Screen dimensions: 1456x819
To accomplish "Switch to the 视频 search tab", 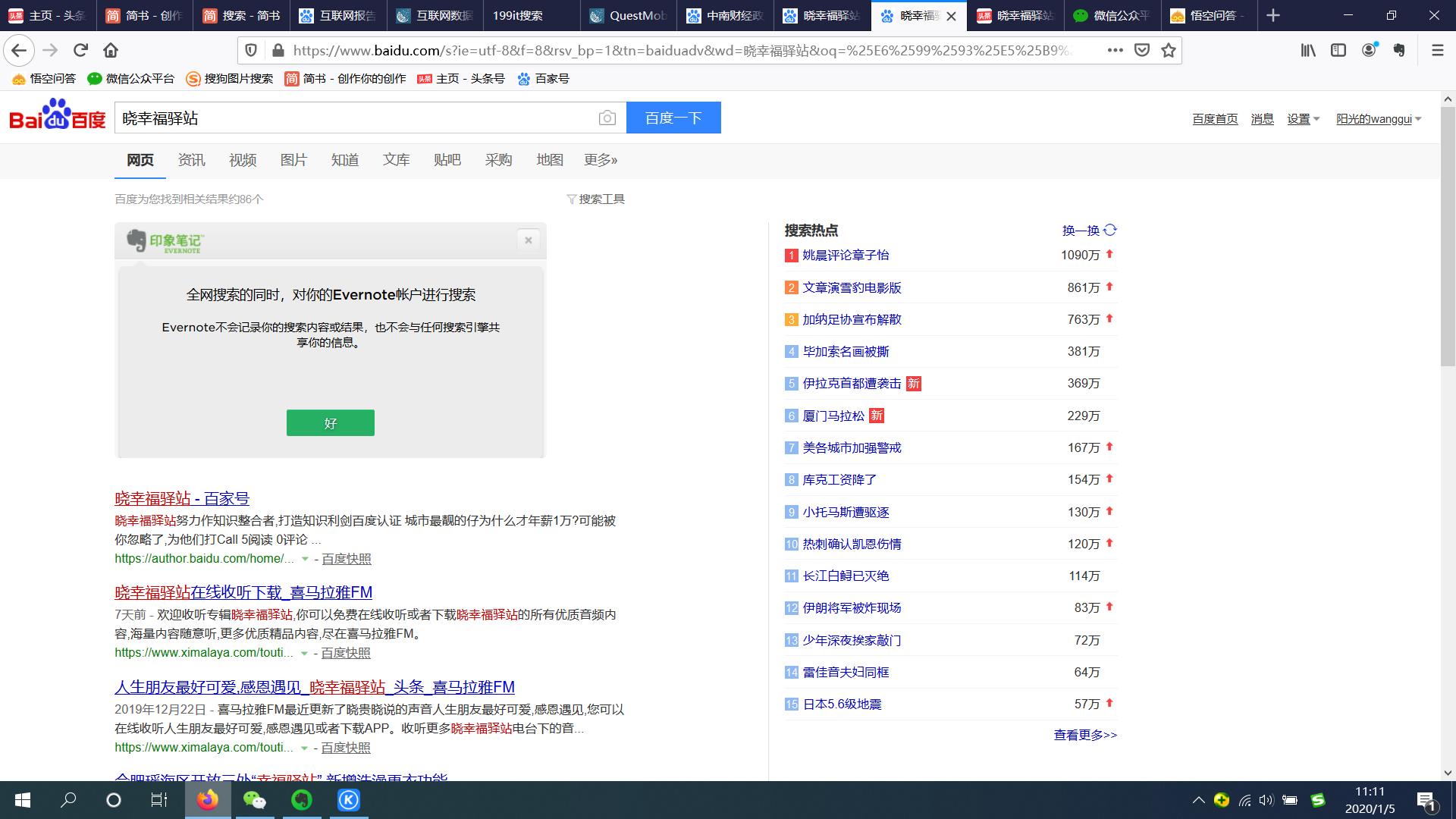I will pos(243,160).
